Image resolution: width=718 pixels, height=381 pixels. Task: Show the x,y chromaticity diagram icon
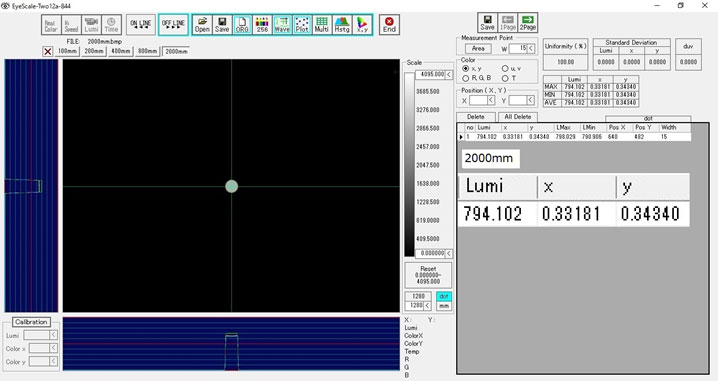point(362,25)
